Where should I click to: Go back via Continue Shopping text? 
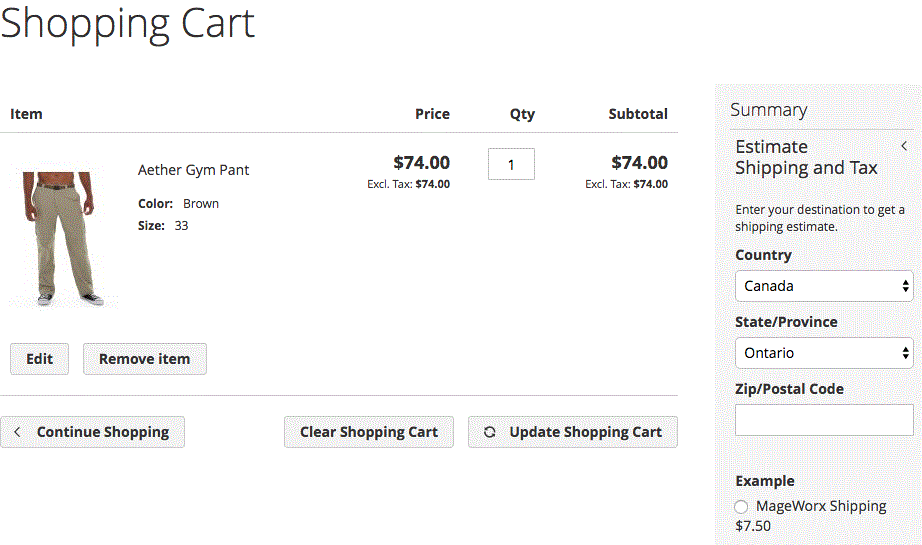coord(103,432)
